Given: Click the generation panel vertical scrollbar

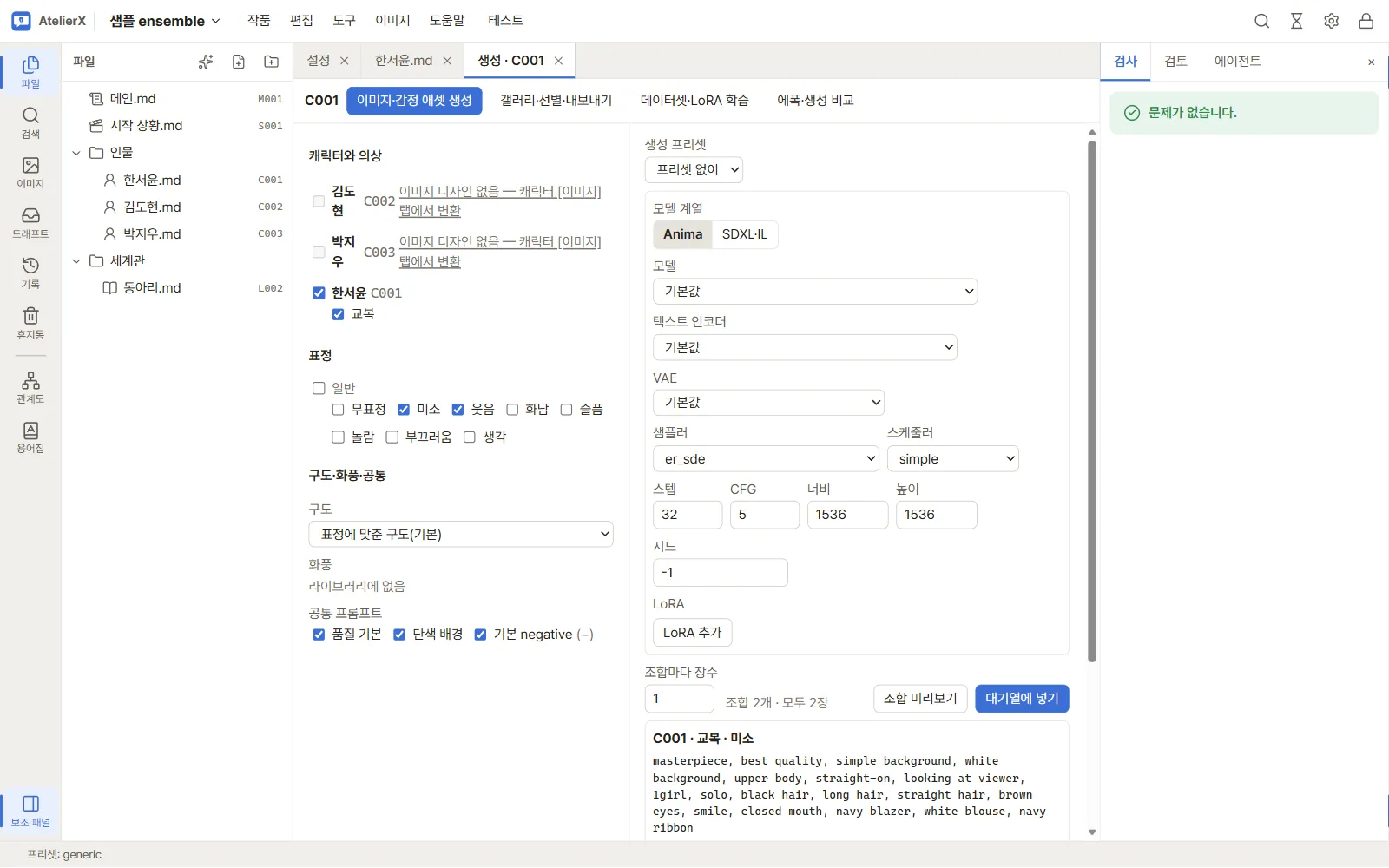Looking at the screenshot, I should 1092,401.
